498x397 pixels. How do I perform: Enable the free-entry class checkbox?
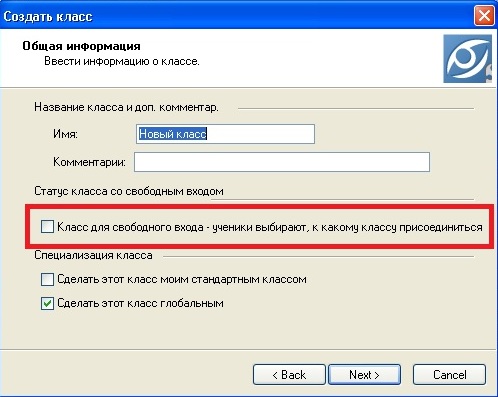pos(47,227)
